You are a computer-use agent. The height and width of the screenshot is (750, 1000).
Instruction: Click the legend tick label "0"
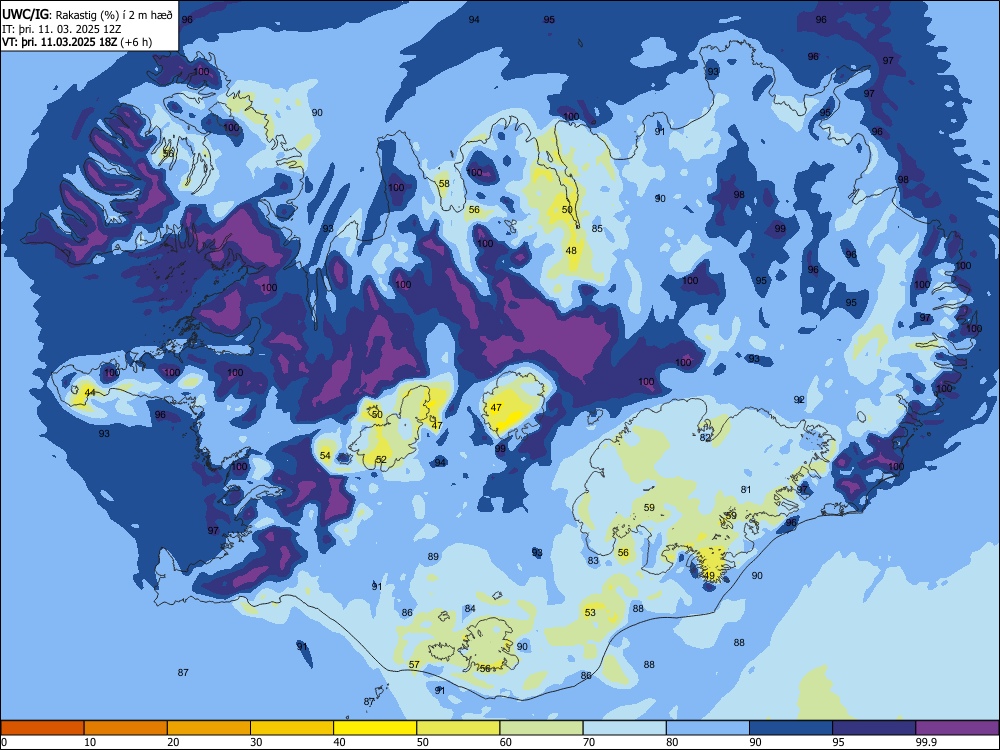pos(4,742)
